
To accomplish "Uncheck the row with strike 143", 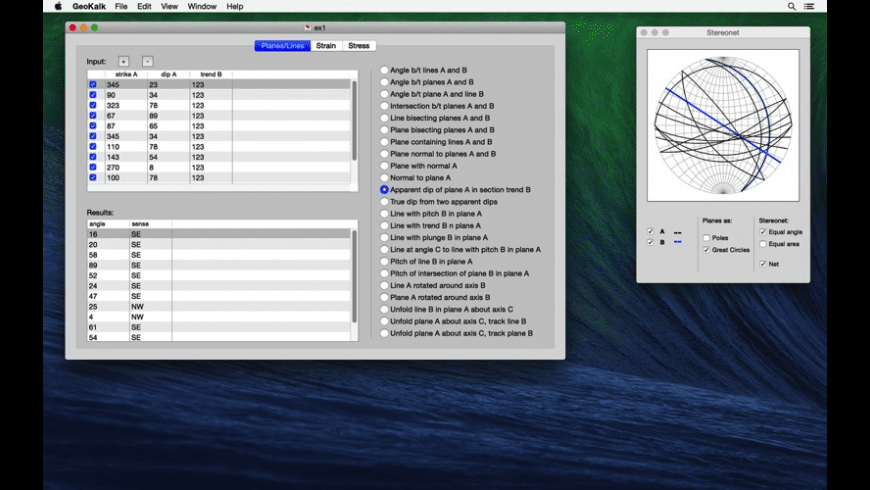I will (x=93, y=157).
